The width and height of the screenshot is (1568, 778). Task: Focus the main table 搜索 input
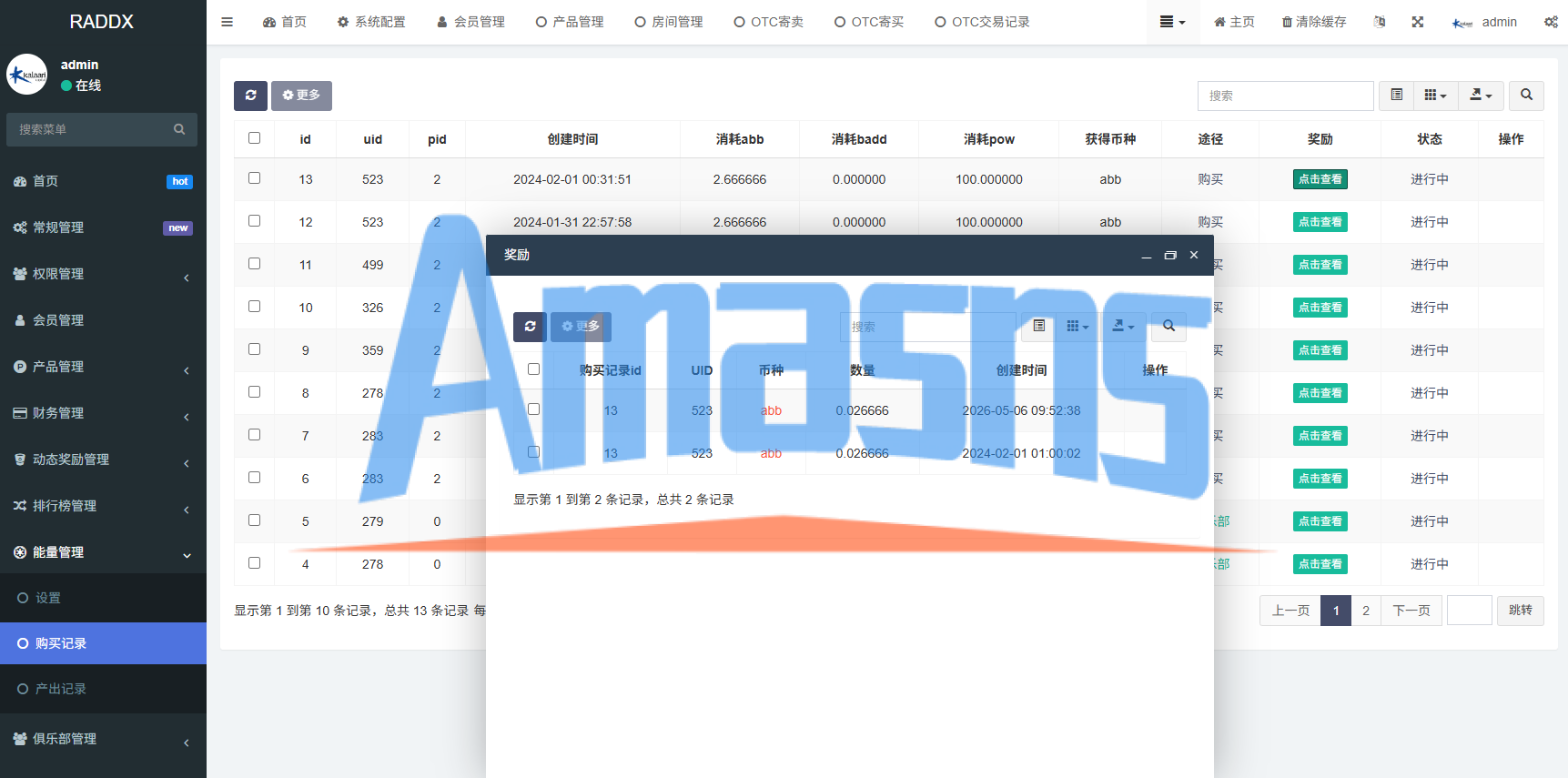(x=1285, y=96)
